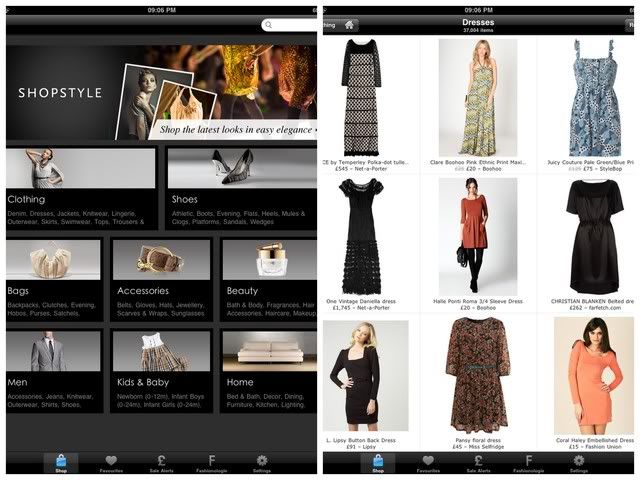Click '£262 – farfetch.com' price text
Viewport: 640px width, 480px height.
(595, 308)
